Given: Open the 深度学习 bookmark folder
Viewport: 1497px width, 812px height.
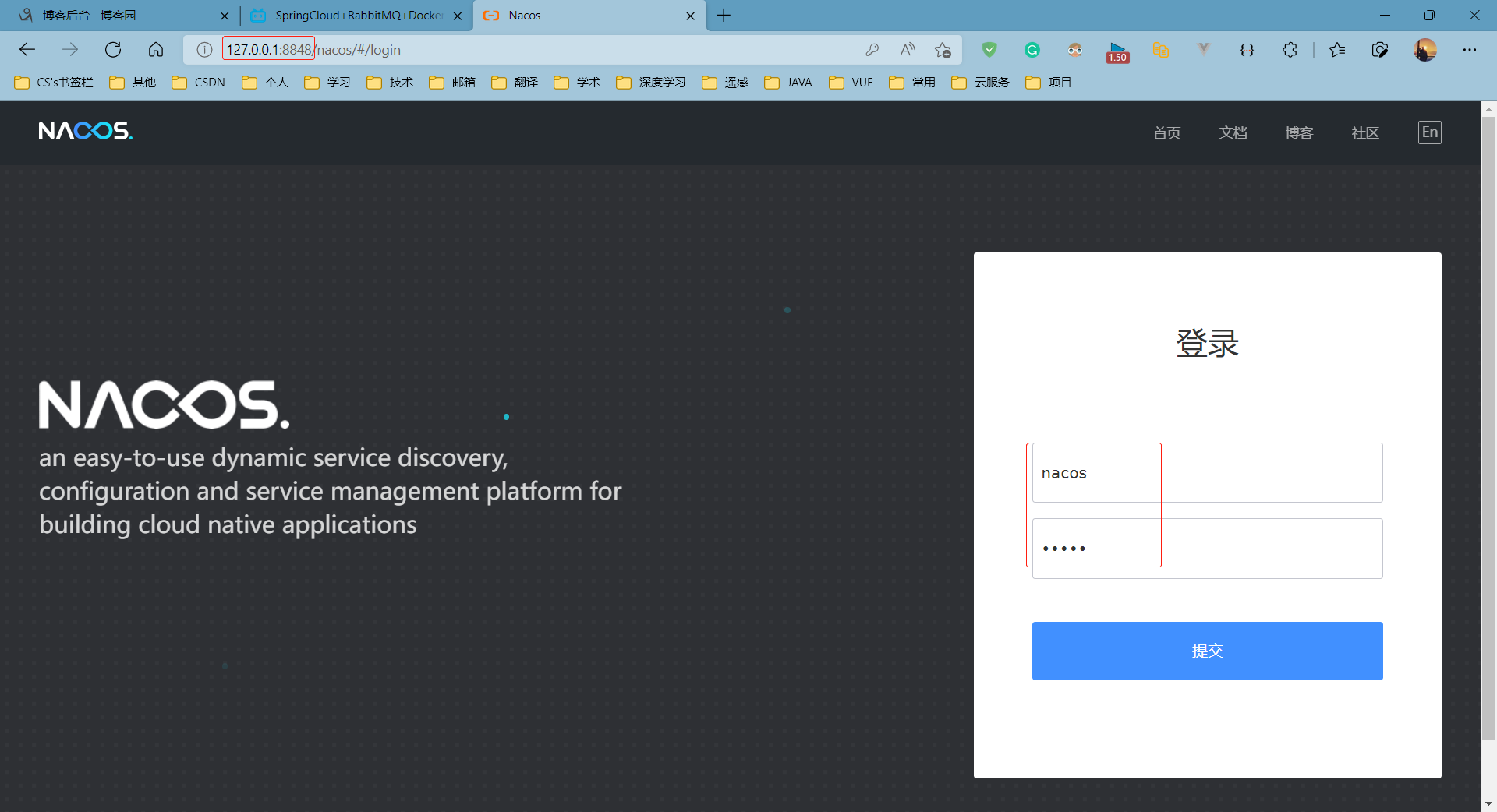Looking at the screenshot, I should 652,83.
